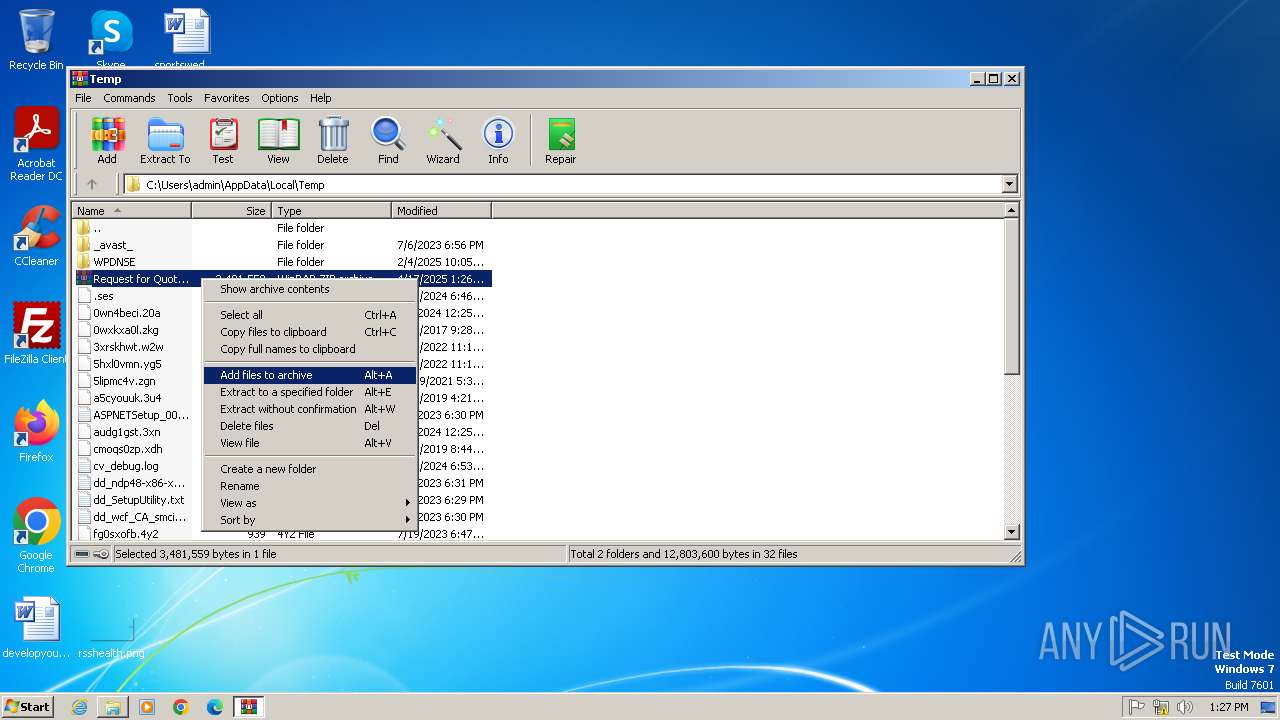
Task: Choose Select all in context menu
Action: coord(310,315)
